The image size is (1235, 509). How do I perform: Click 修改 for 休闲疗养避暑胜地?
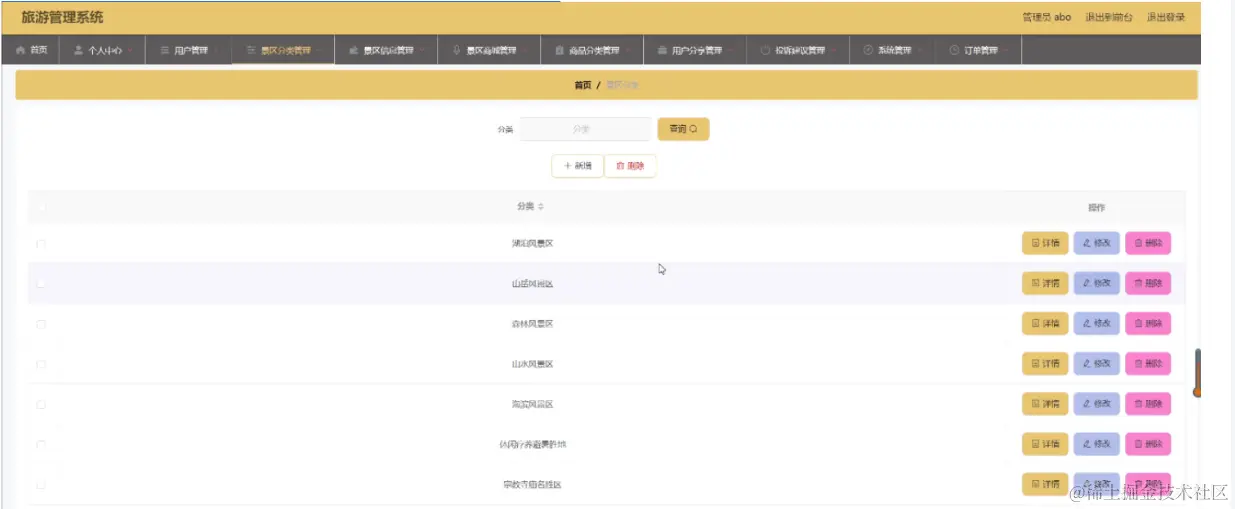(1097, 443)
